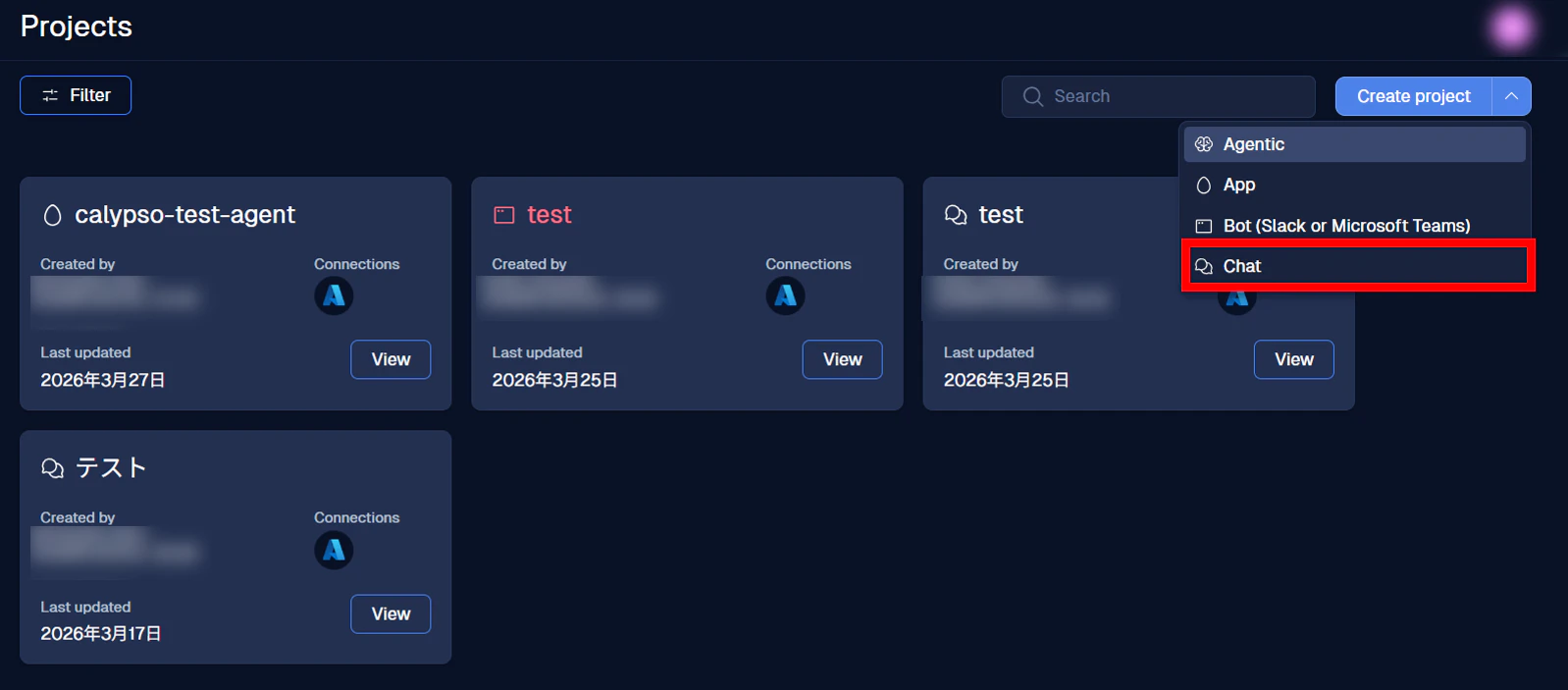Click Azure connection icon on calypso-test-agent card
This screenshot has height=690, width=1568.
tap(334, 295)
